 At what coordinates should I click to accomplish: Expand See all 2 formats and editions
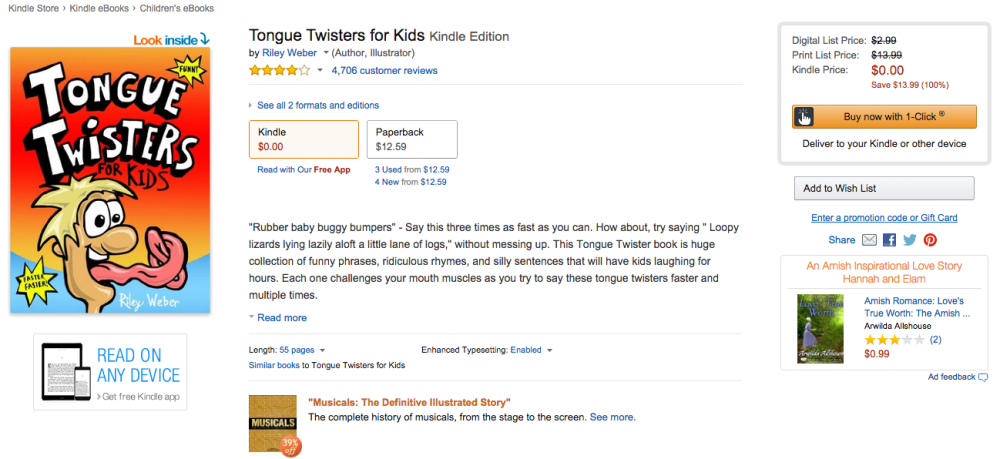click(x=317, y=105)
